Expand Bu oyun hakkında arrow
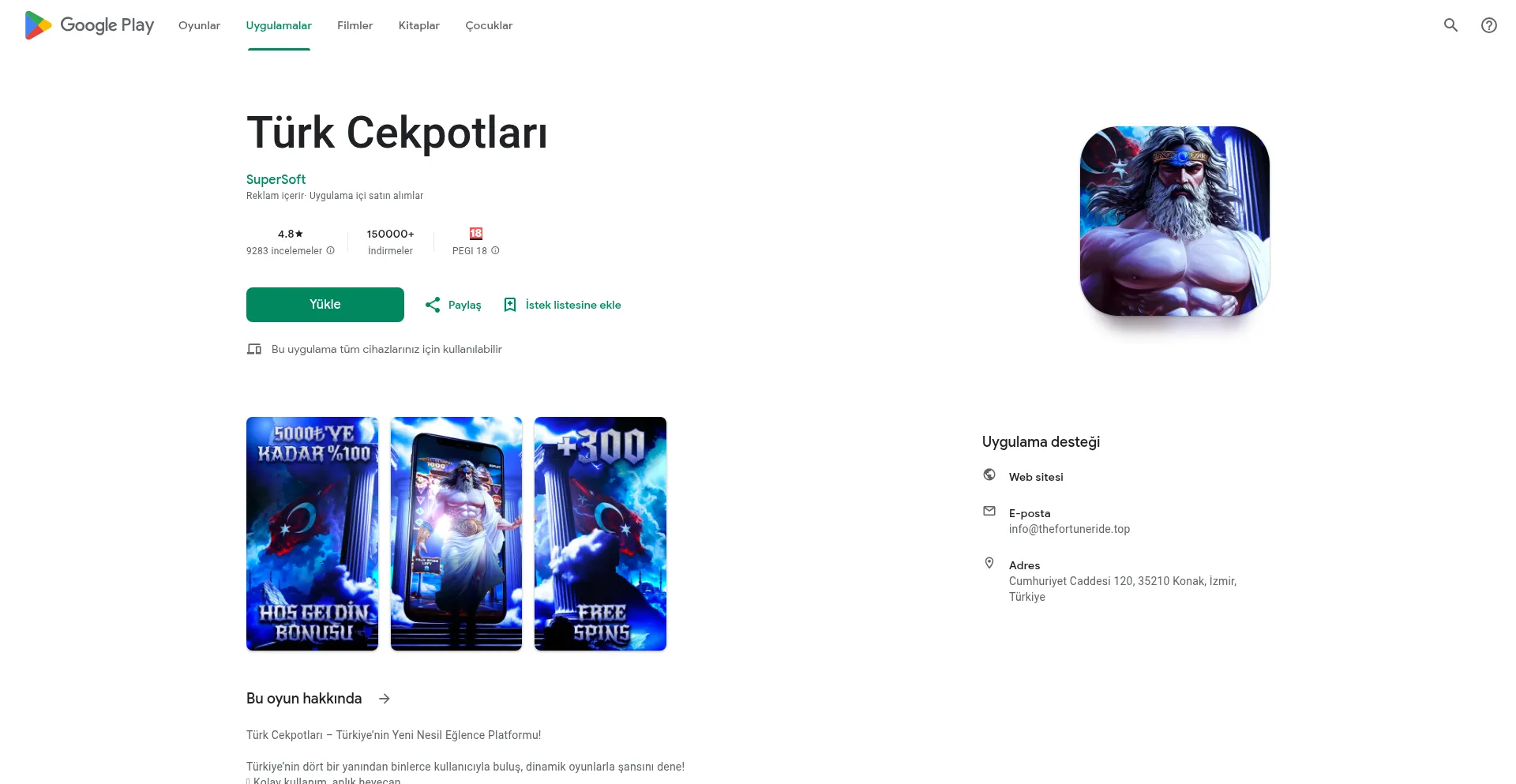This screenshot has height=784, width=1516. click(385, 699)
